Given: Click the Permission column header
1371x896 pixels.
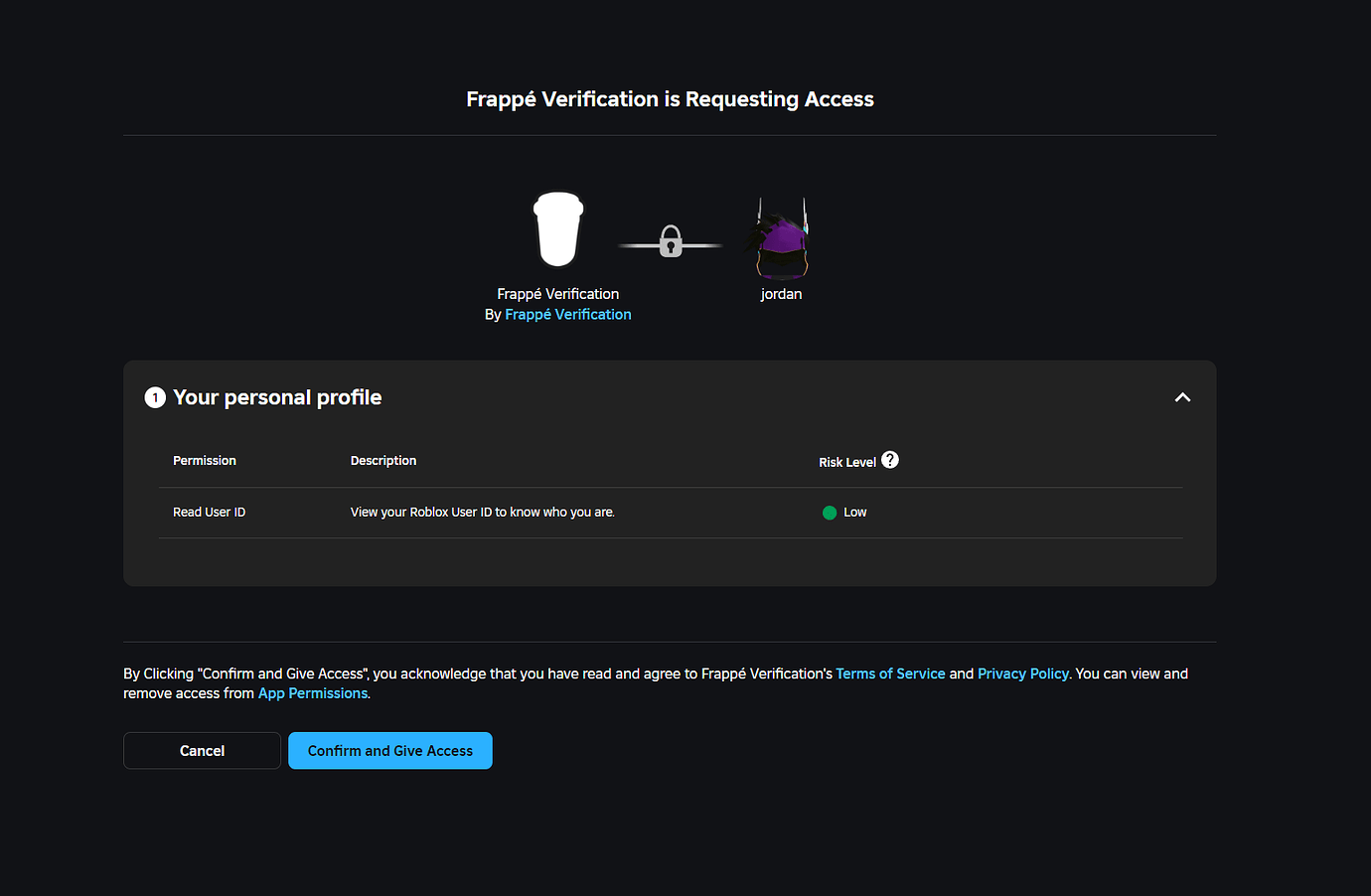Looking at the screenshot, I should click(x=205, y=460).
